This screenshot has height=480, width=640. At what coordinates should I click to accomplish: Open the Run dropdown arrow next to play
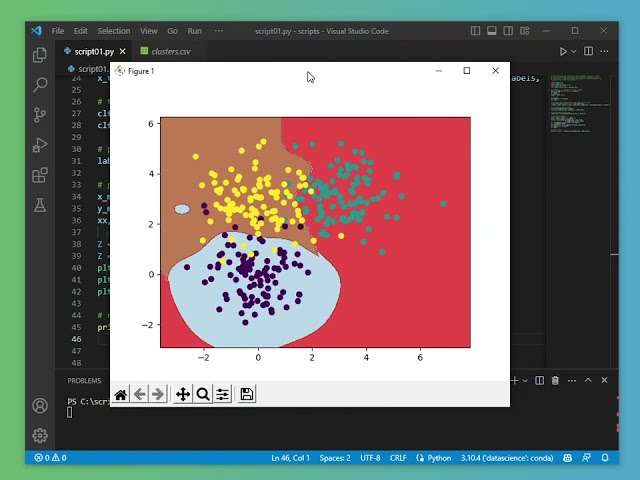coord(573,51)
